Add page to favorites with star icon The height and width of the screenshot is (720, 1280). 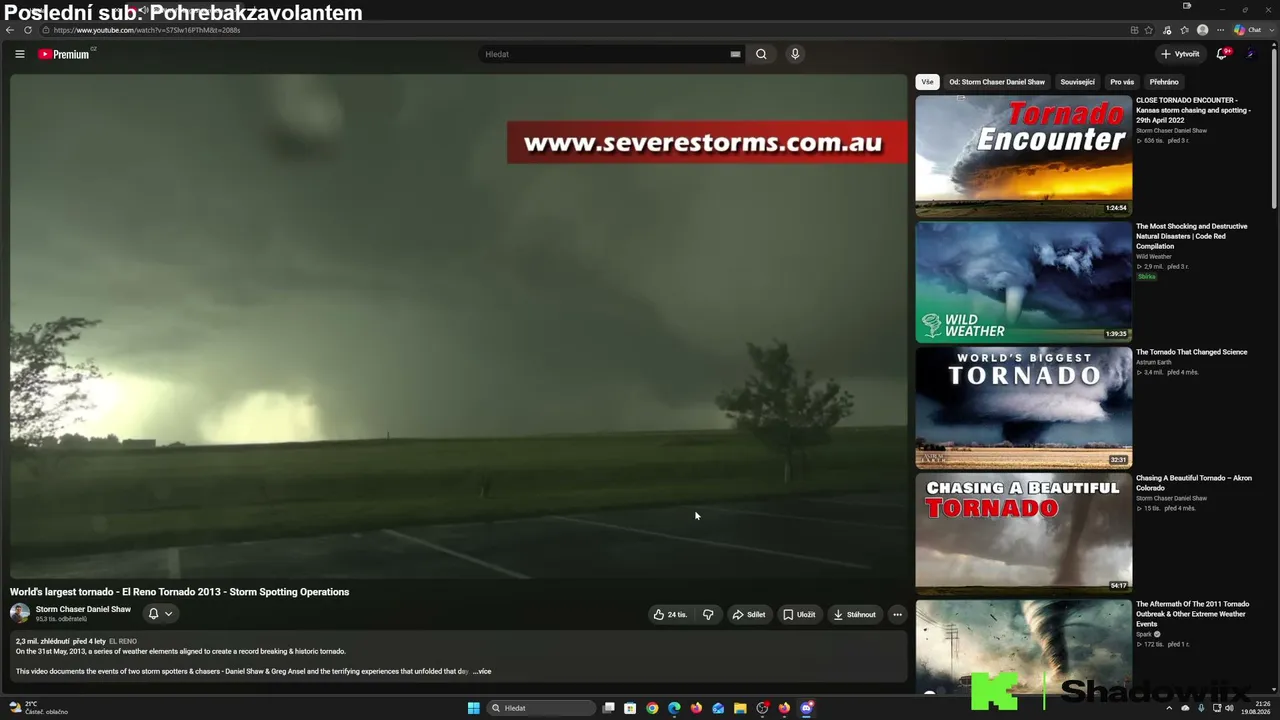click(1149, 30)
